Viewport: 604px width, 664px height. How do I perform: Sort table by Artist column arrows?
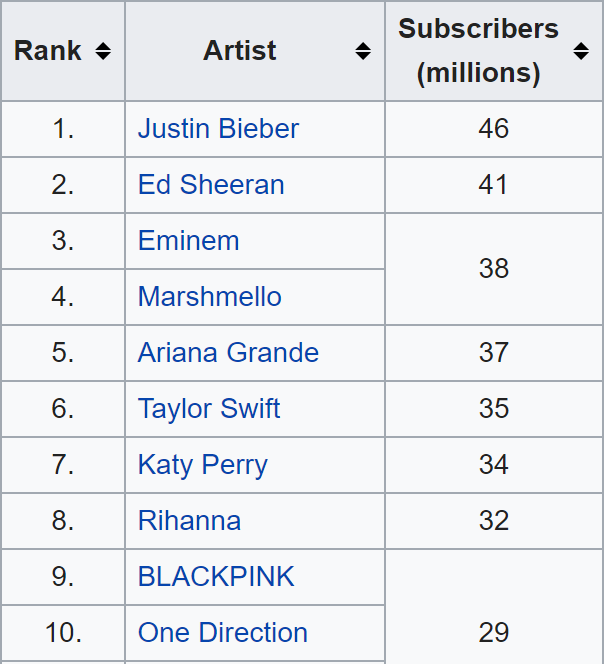tap(363, 51)
